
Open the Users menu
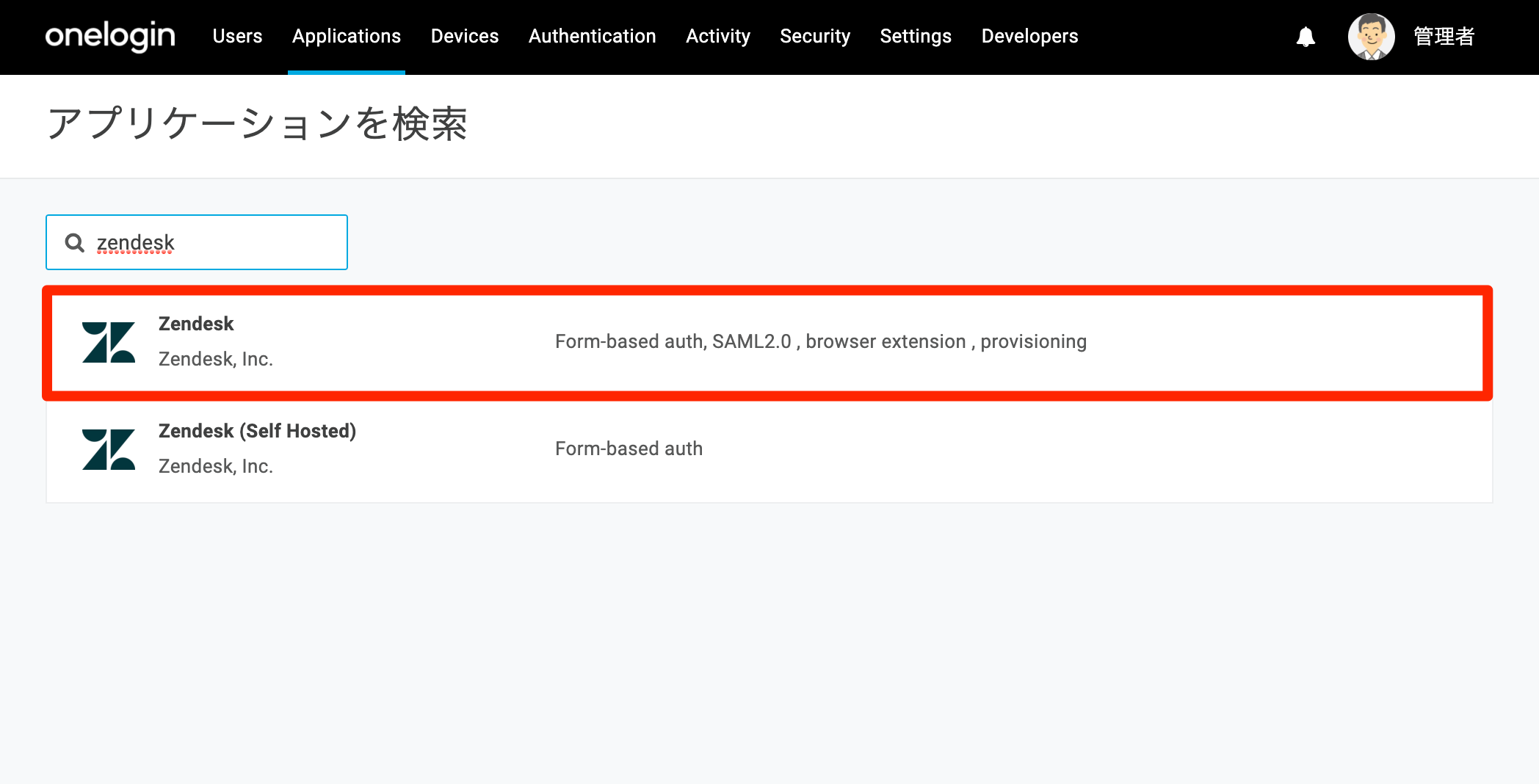tap(237, 36)
